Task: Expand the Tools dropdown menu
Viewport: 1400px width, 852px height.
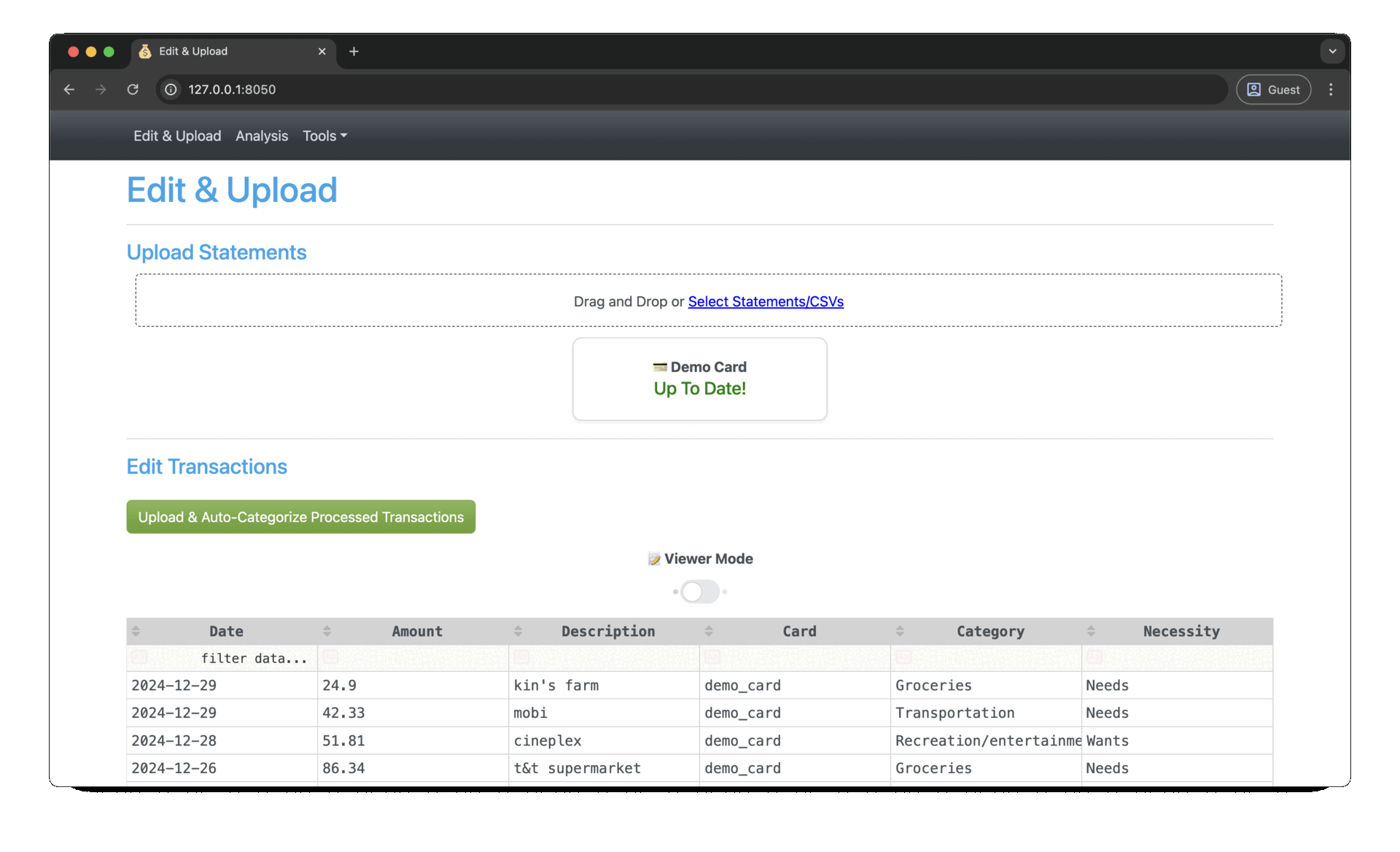Action: 324,136
